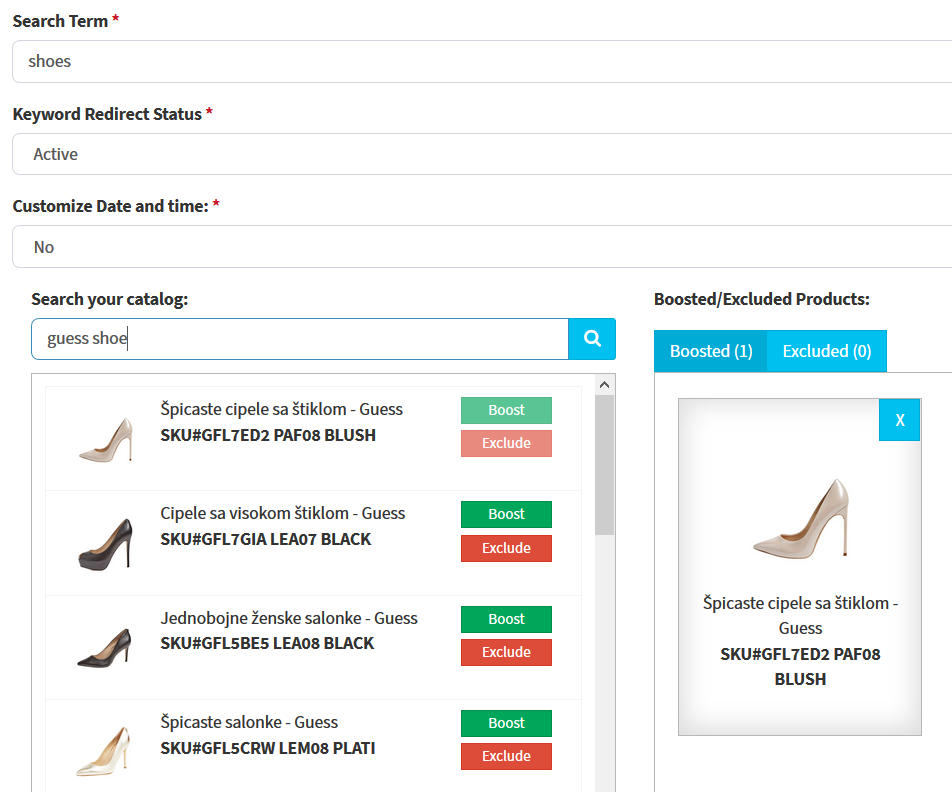Click the Search Term input field

click(x=482, y=61)
